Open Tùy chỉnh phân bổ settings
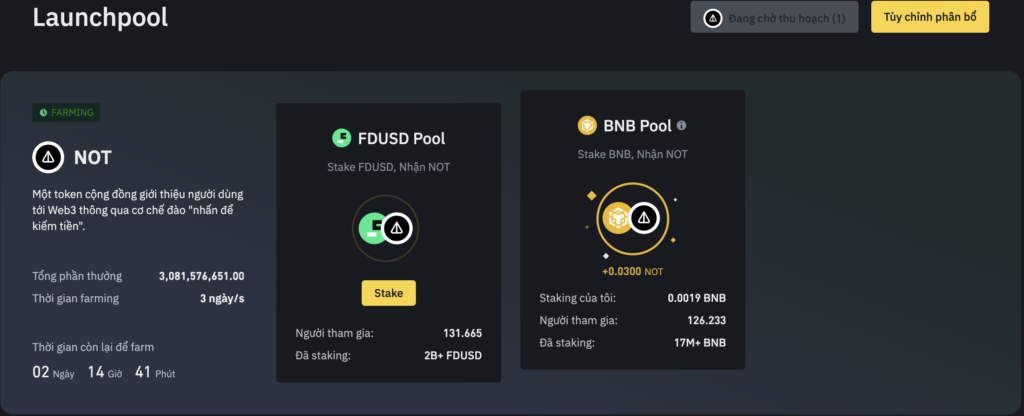The height and width of the screenshot is (416, 1024). (x=930, y=17)
